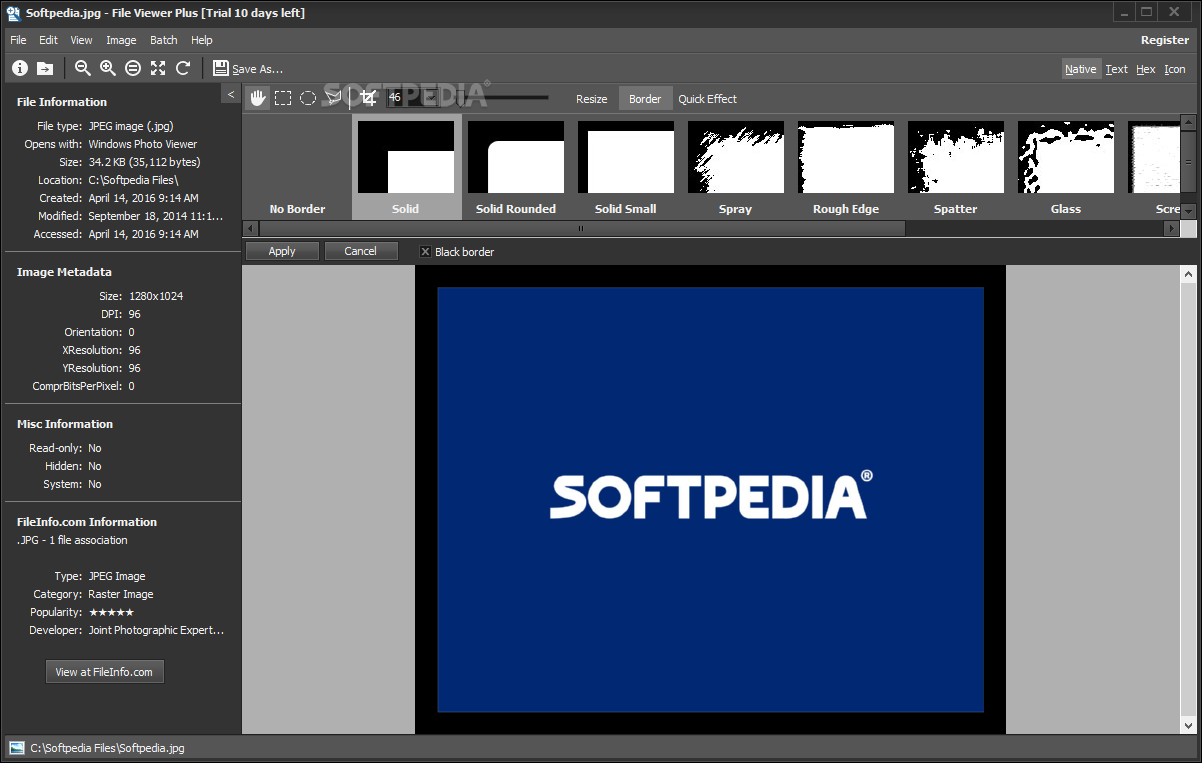Click the 'Windows Photo Viewer' value
1202x763 pixels.
(143, 144)
